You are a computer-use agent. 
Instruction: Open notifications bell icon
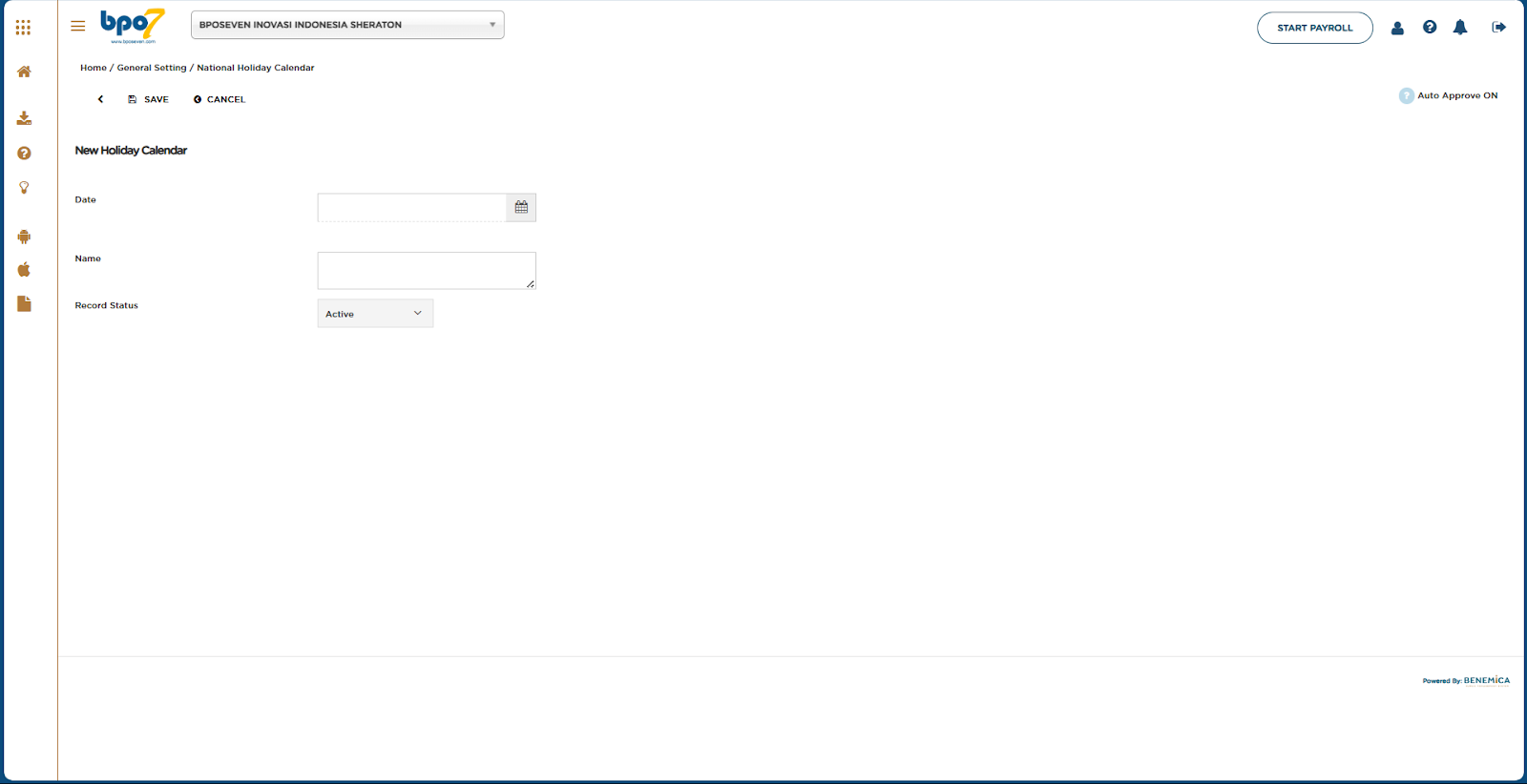tap(1460, 27)
